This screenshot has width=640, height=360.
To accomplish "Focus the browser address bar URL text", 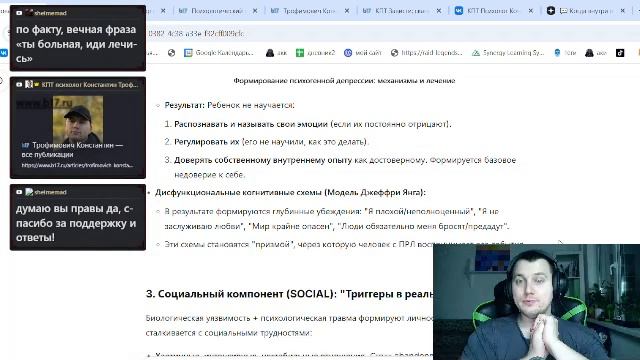I will [196, 33].
